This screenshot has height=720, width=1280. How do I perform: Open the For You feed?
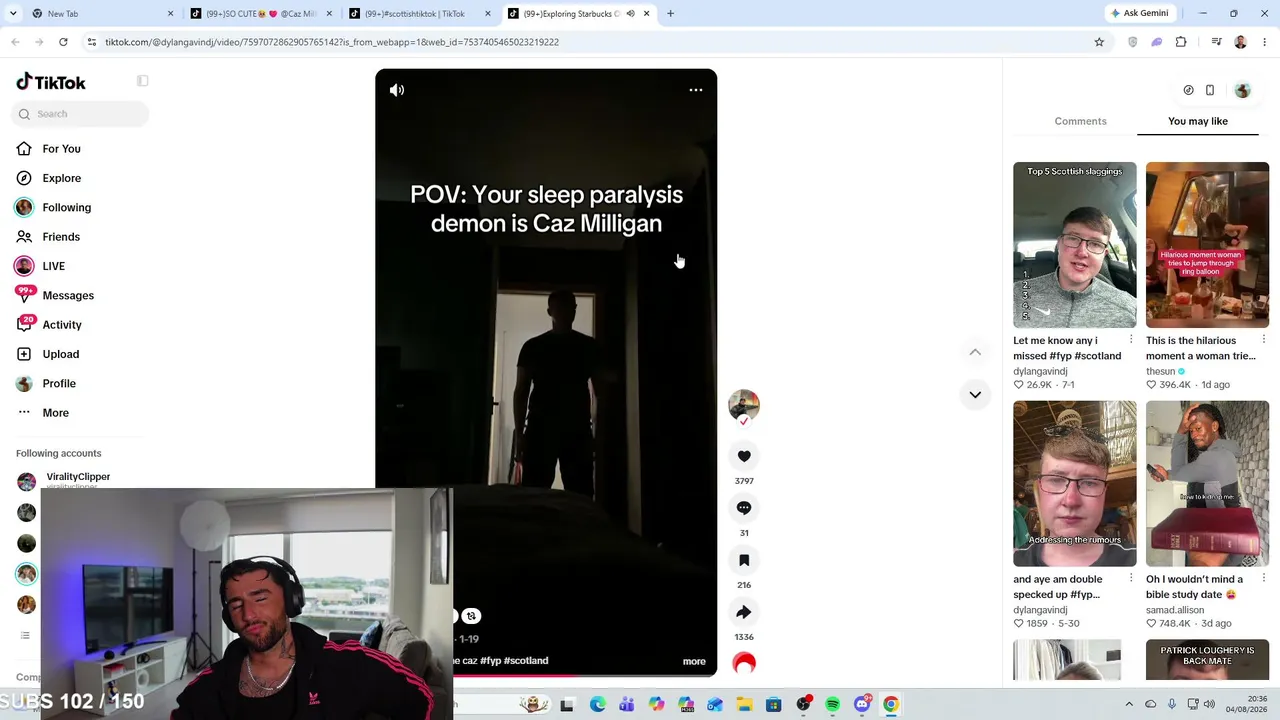[61, 149]
